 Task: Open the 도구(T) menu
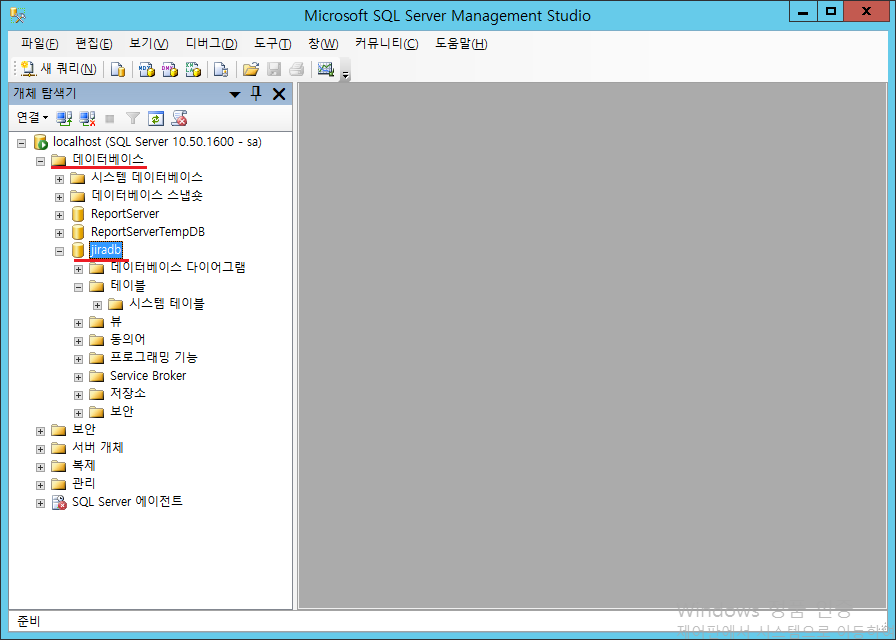272,43
